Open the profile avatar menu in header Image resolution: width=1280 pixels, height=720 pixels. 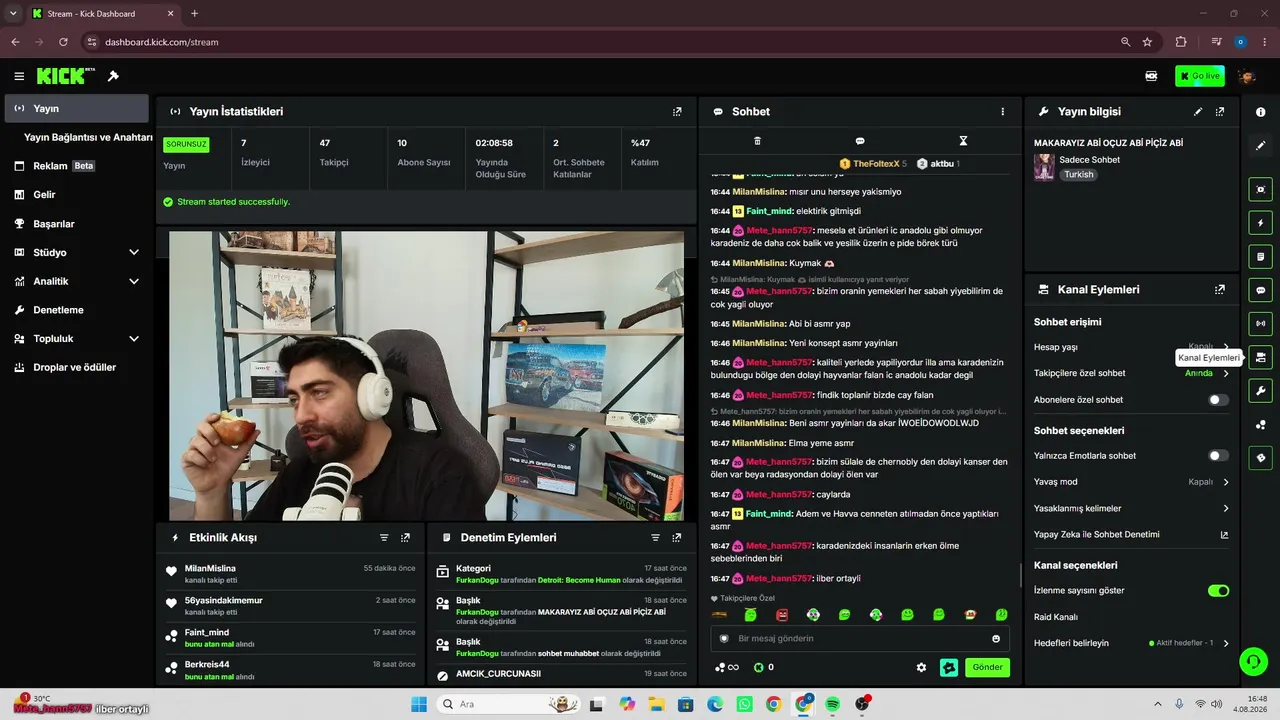pos(1246,76)
